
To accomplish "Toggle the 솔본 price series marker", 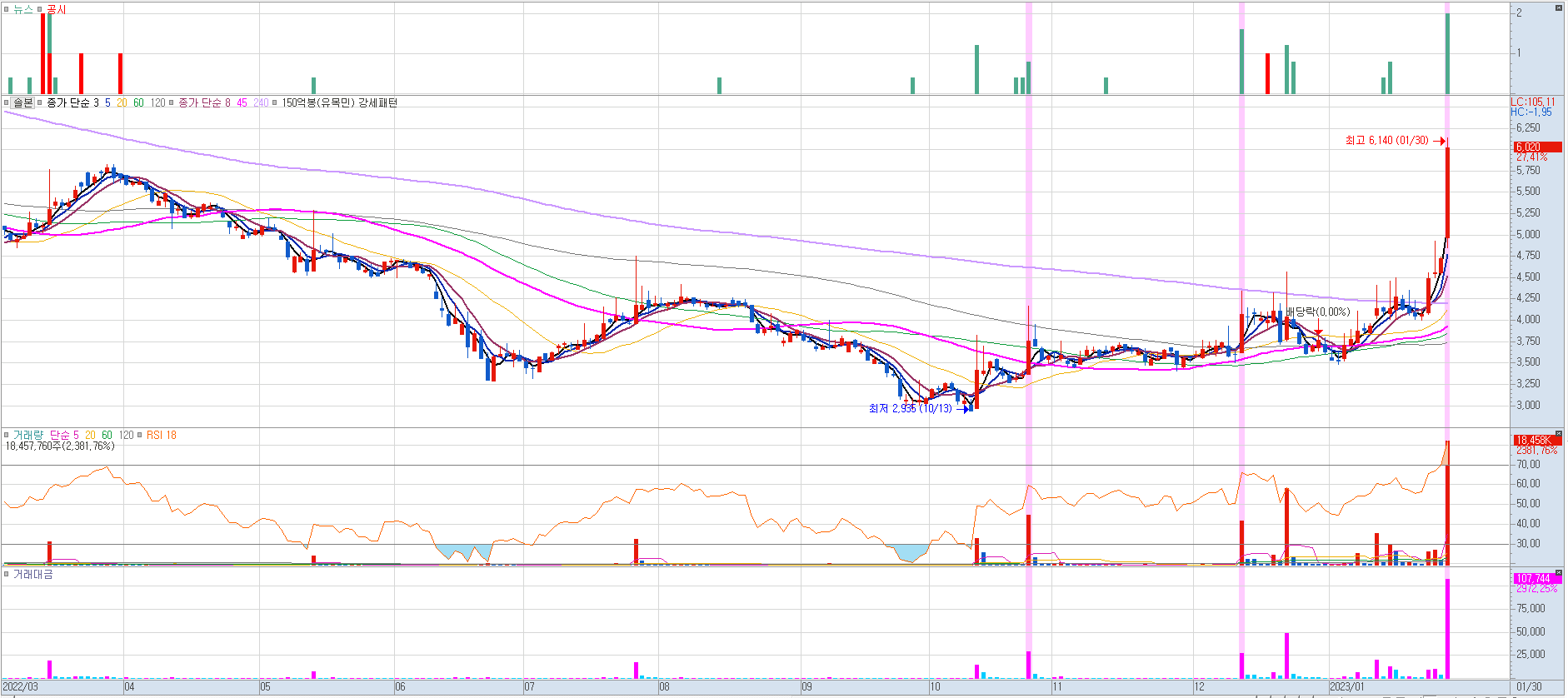I will (x=7, y=103).
